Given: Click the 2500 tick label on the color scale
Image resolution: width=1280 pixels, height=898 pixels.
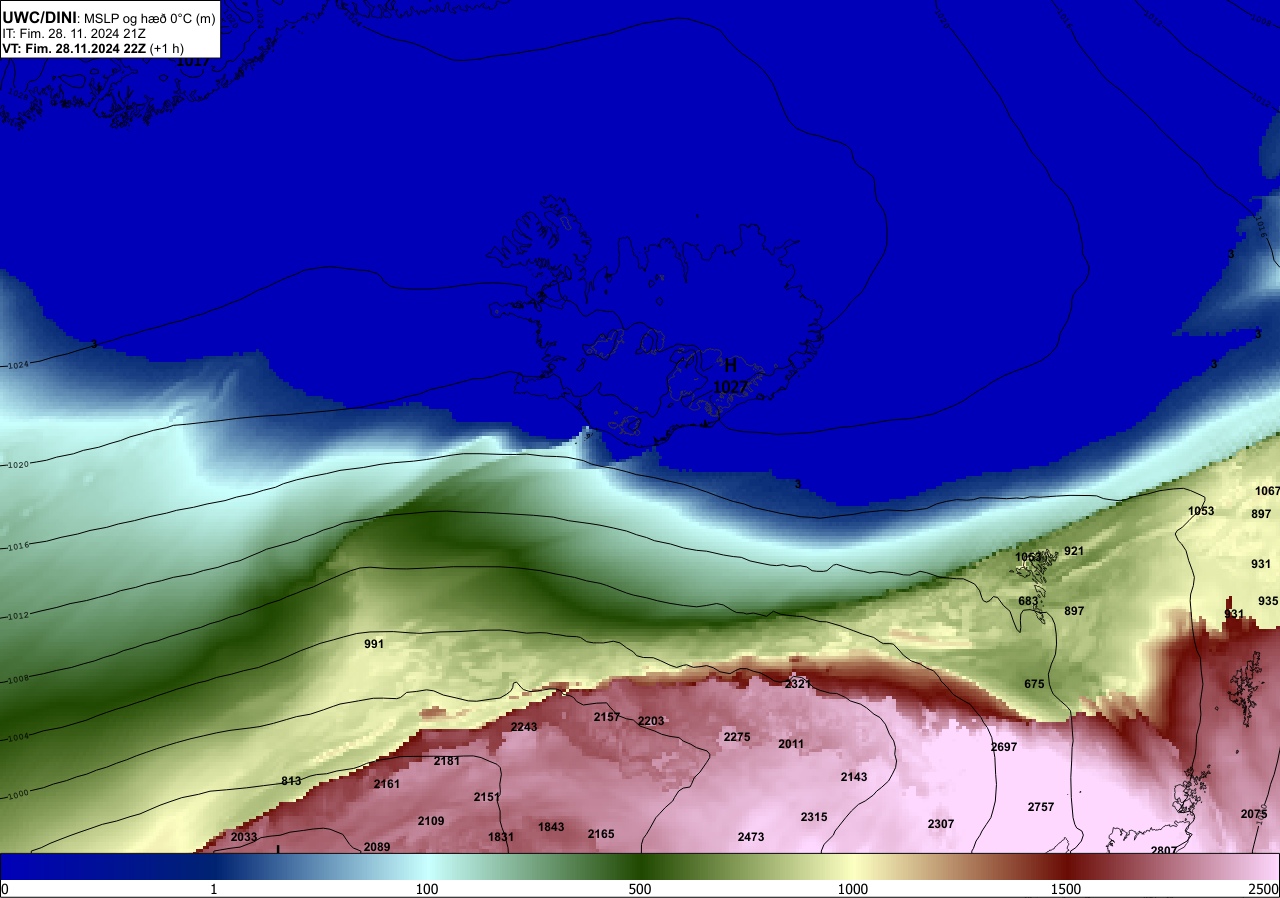Looking at the screenshot, I should tap(1264, 889).
